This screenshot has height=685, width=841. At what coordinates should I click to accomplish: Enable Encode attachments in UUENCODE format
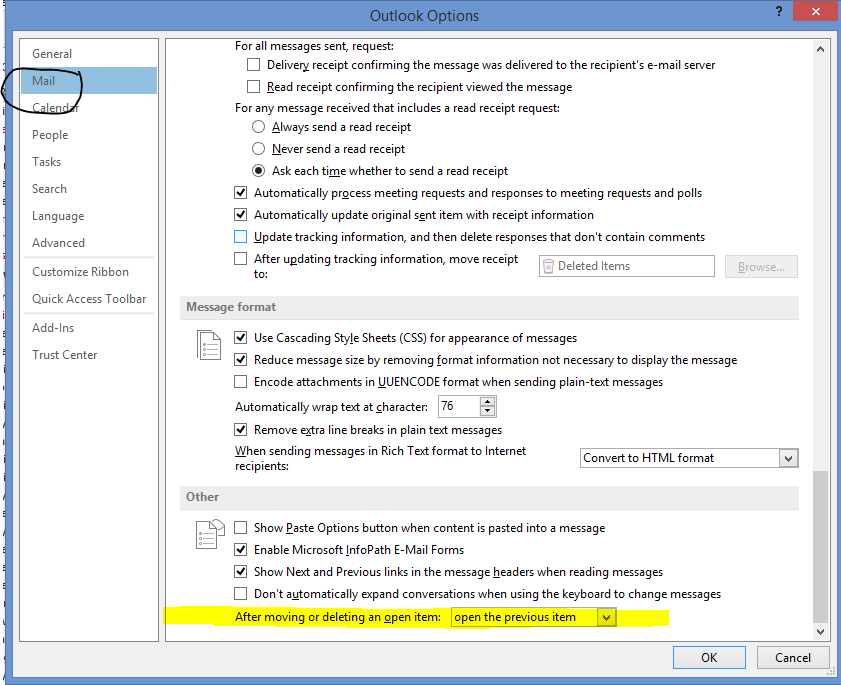(x=241, y=382)
